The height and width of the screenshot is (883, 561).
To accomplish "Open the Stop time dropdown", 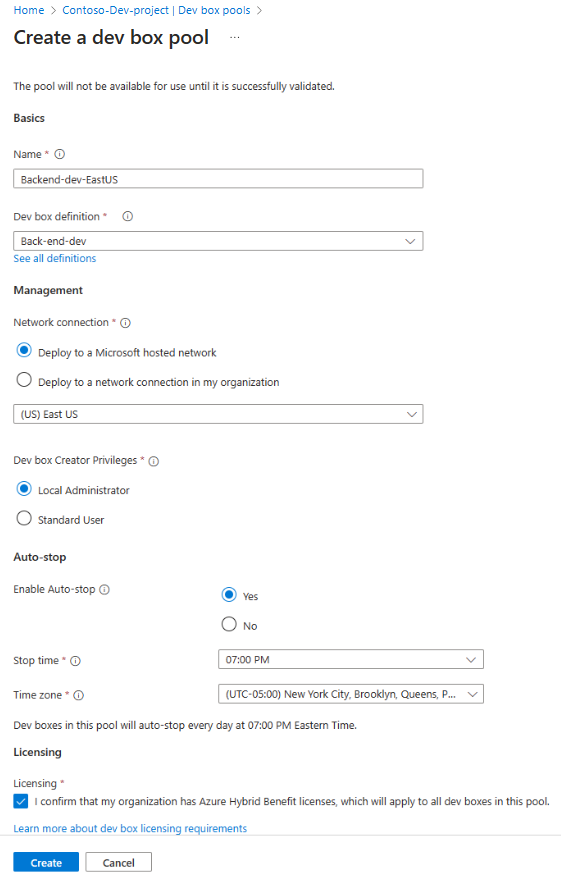I will (x=350, y=659).
